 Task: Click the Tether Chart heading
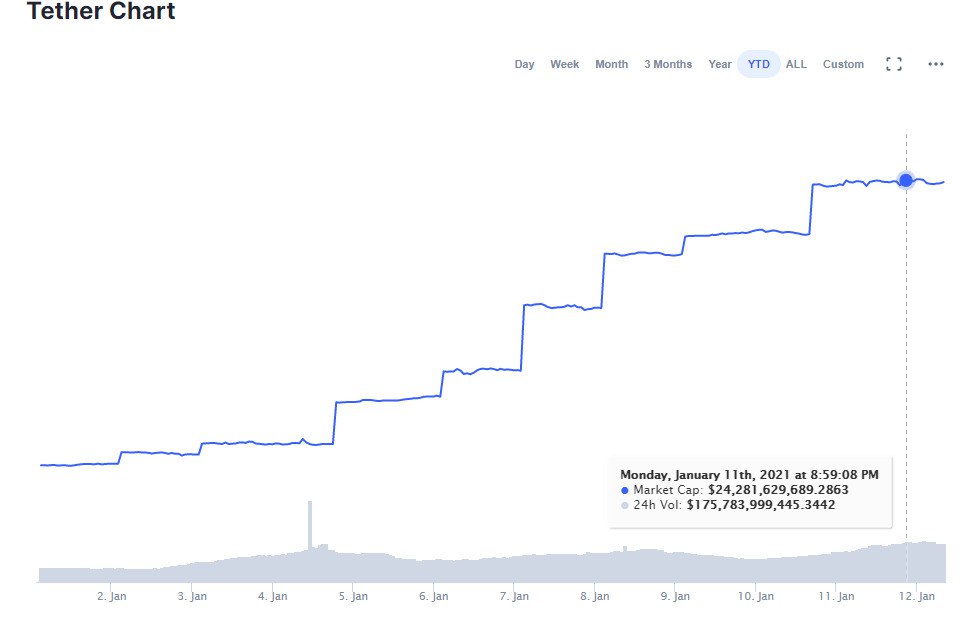coord(101,11)
